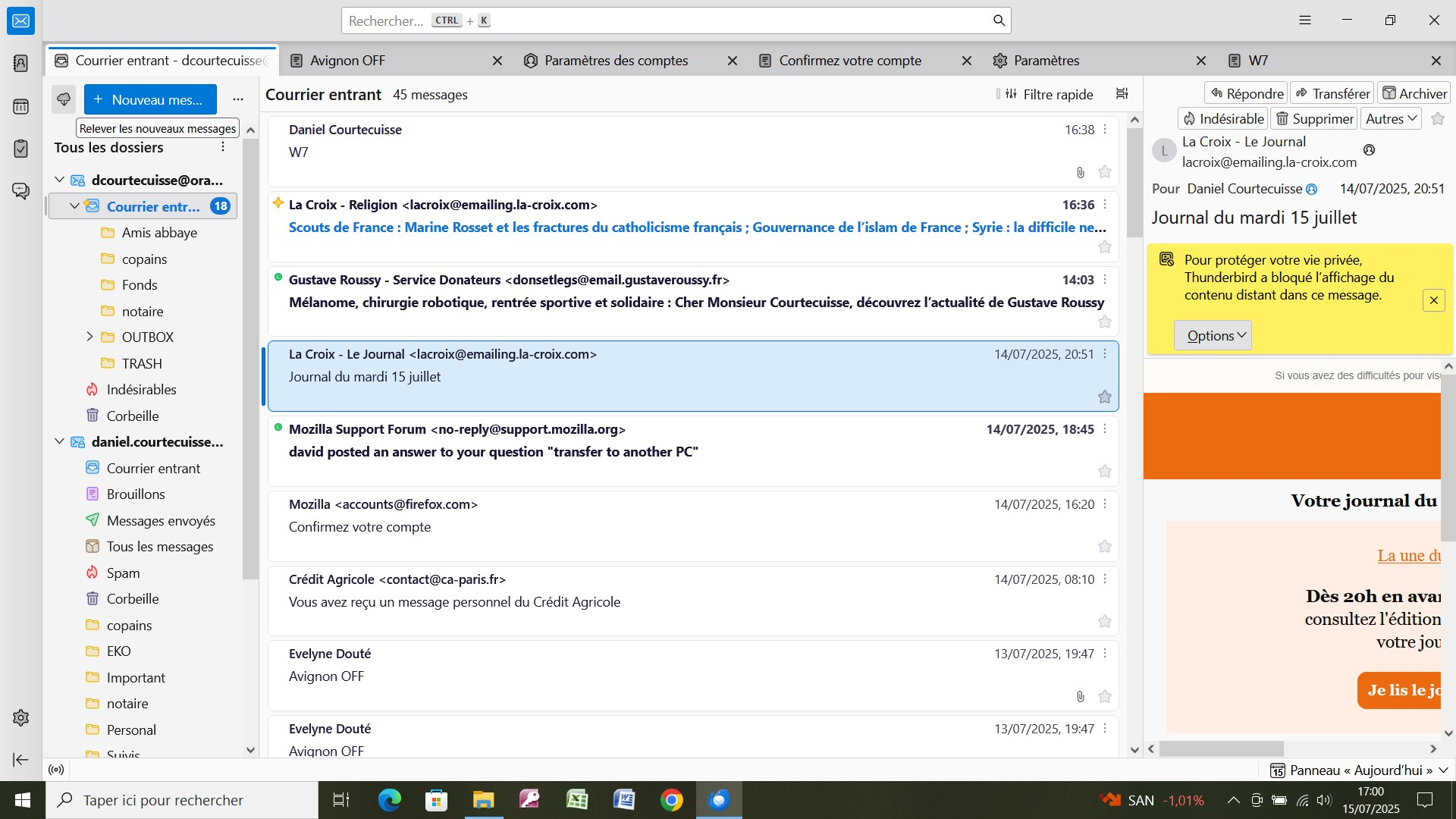The image size is (1456, 819).
Task: Dismiss the remote content privacy notice
Action: coord(1433,300)
